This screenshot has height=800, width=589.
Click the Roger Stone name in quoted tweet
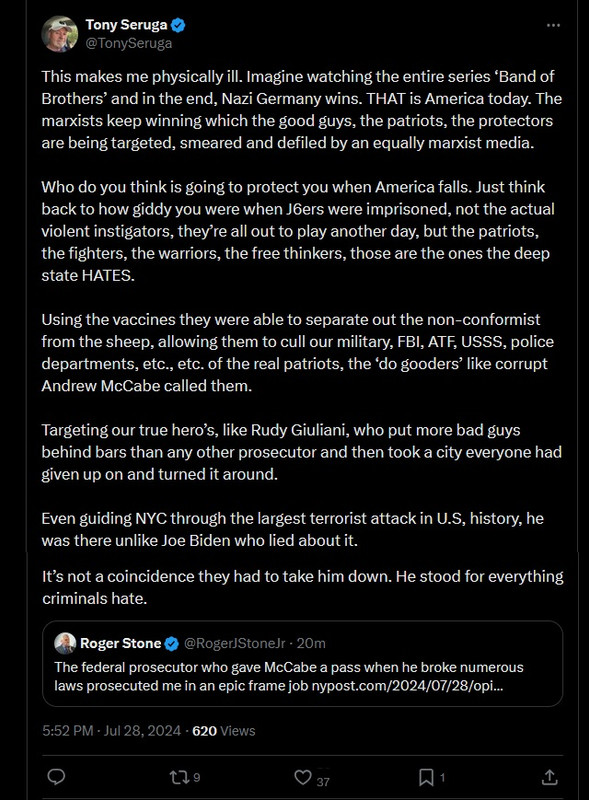click(120, 643)
